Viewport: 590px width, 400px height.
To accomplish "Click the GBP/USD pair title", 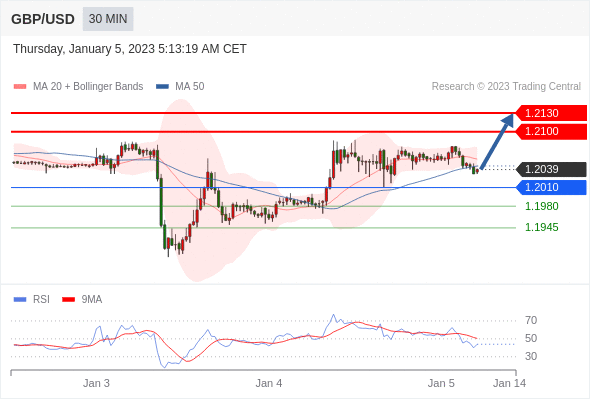I will (43, 19).
